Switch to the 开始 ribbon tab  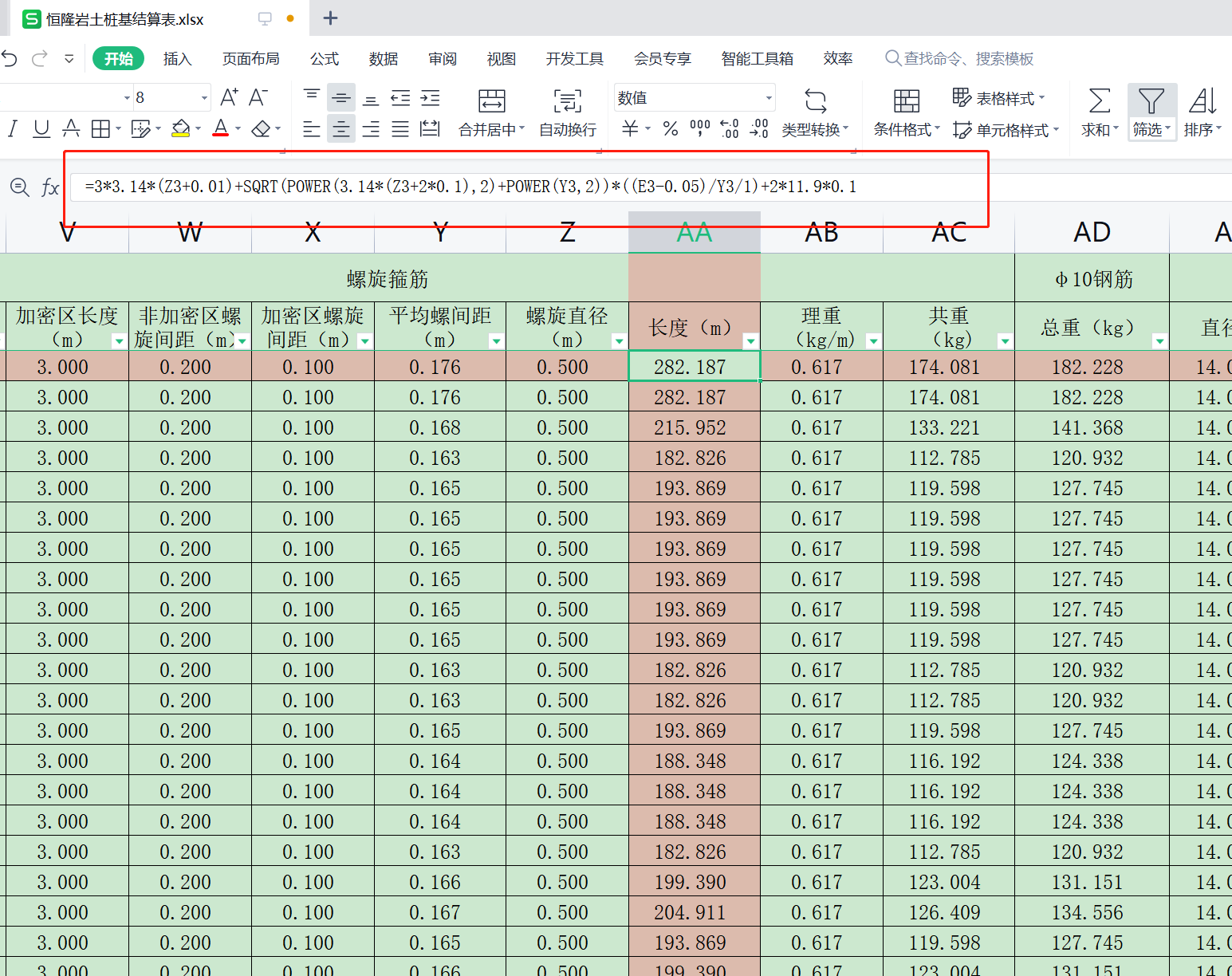coord(118,58)
